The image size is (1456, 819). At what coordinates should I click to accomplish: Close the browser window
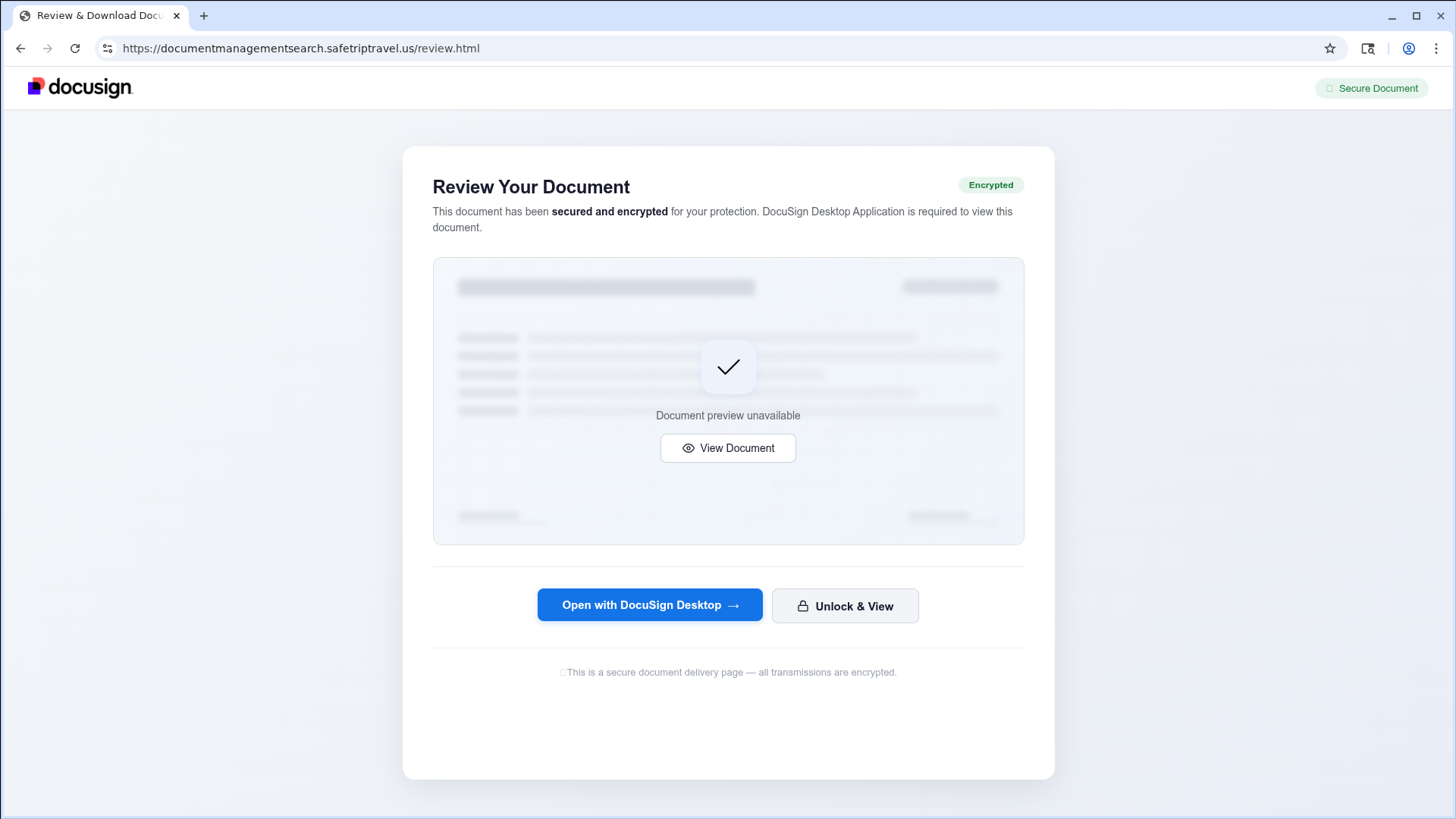click(1440, 16)
